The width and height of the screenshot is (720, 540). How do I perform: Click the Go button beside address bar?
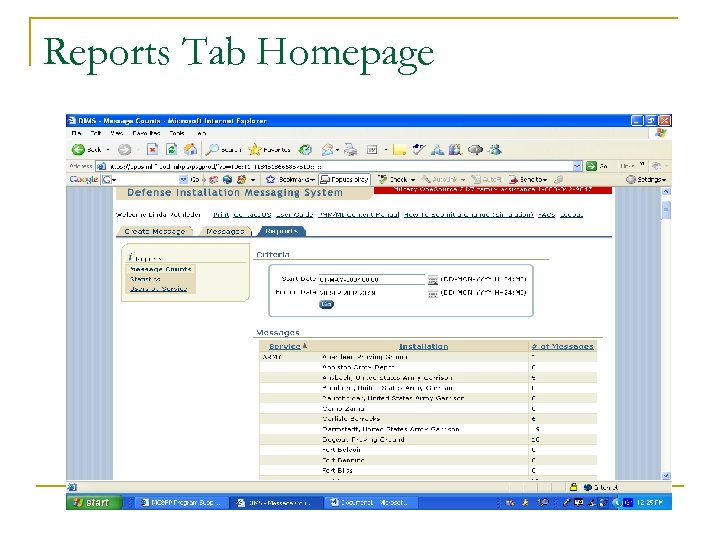pos(596,166)
